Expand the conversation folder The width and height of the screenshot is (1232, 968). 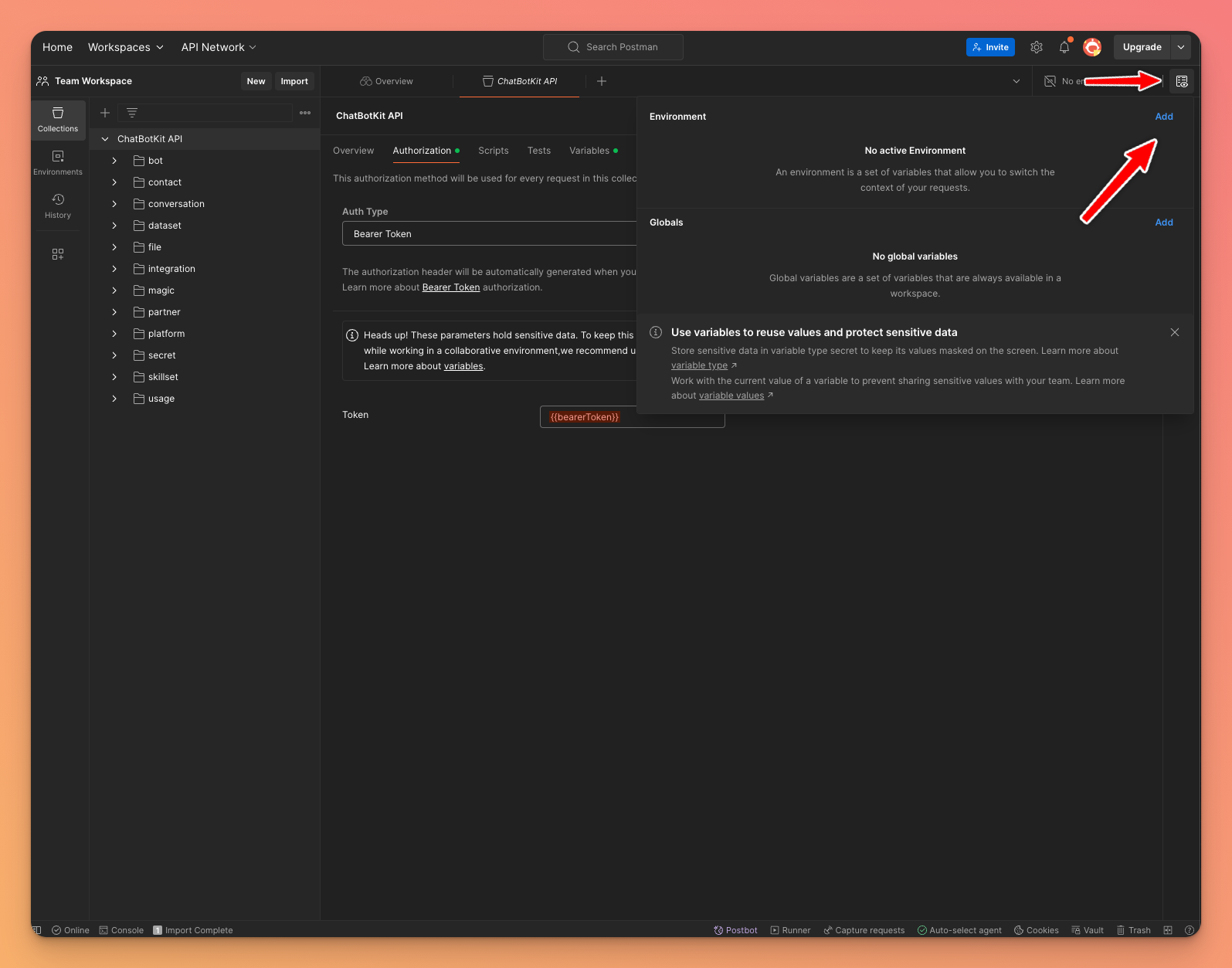114,204
